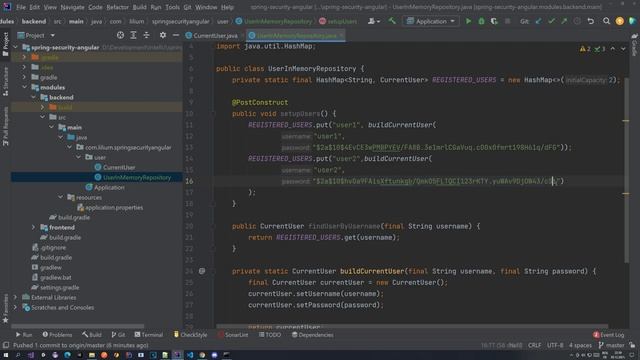Click the editor horizontal scrollbar
This screenshot has width=640, height=360.
coord(412,326)
